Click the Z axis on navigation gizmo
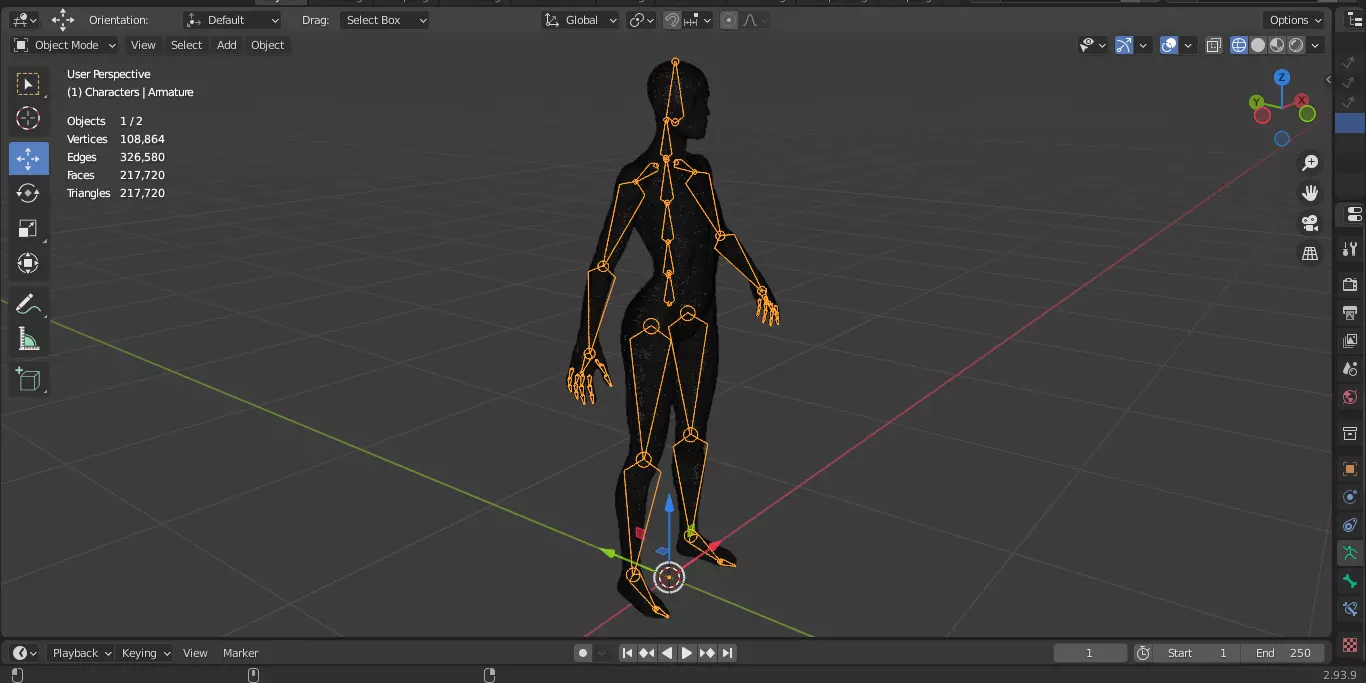 point(1282,77)
